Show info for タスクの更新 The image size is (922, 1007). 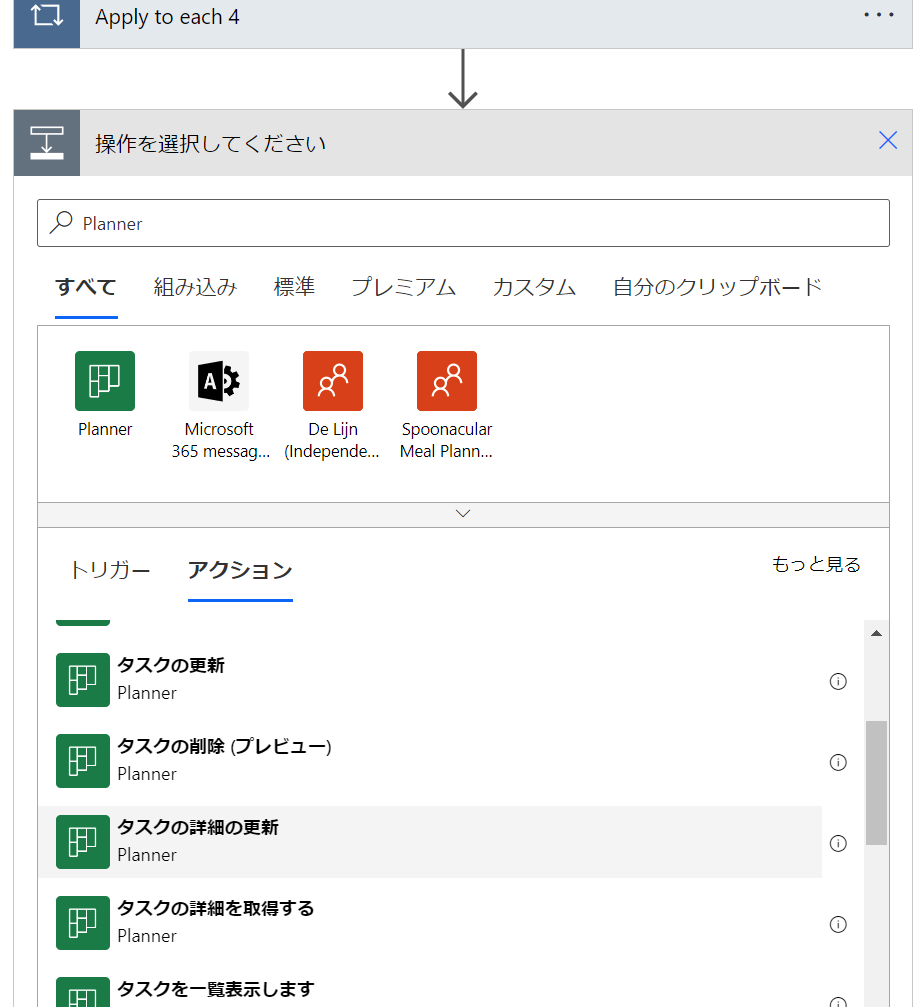coord(838,681)
